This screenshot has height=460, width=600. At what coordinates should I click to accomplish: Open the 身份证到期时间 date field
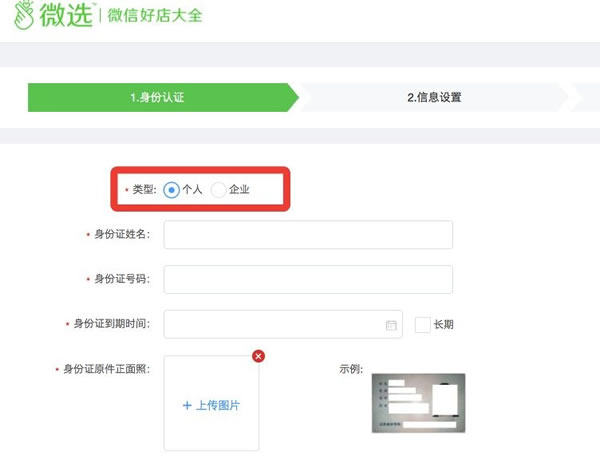click(283, 324)
